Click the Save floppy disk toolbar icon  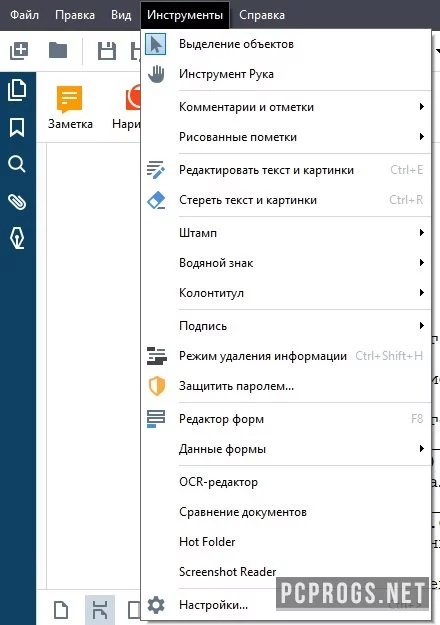107,51
